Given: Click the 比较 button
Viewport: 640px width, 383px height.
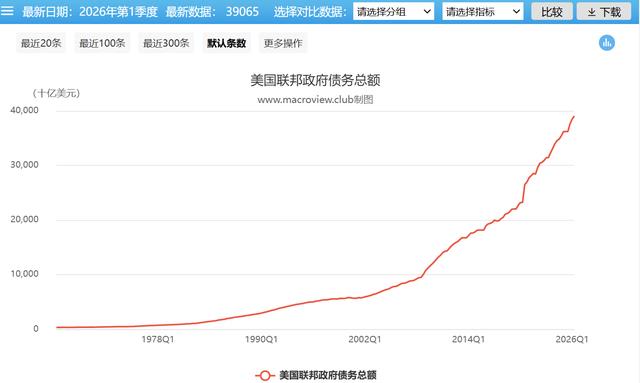Looking at the screenshot, I should tap(552, 12).
